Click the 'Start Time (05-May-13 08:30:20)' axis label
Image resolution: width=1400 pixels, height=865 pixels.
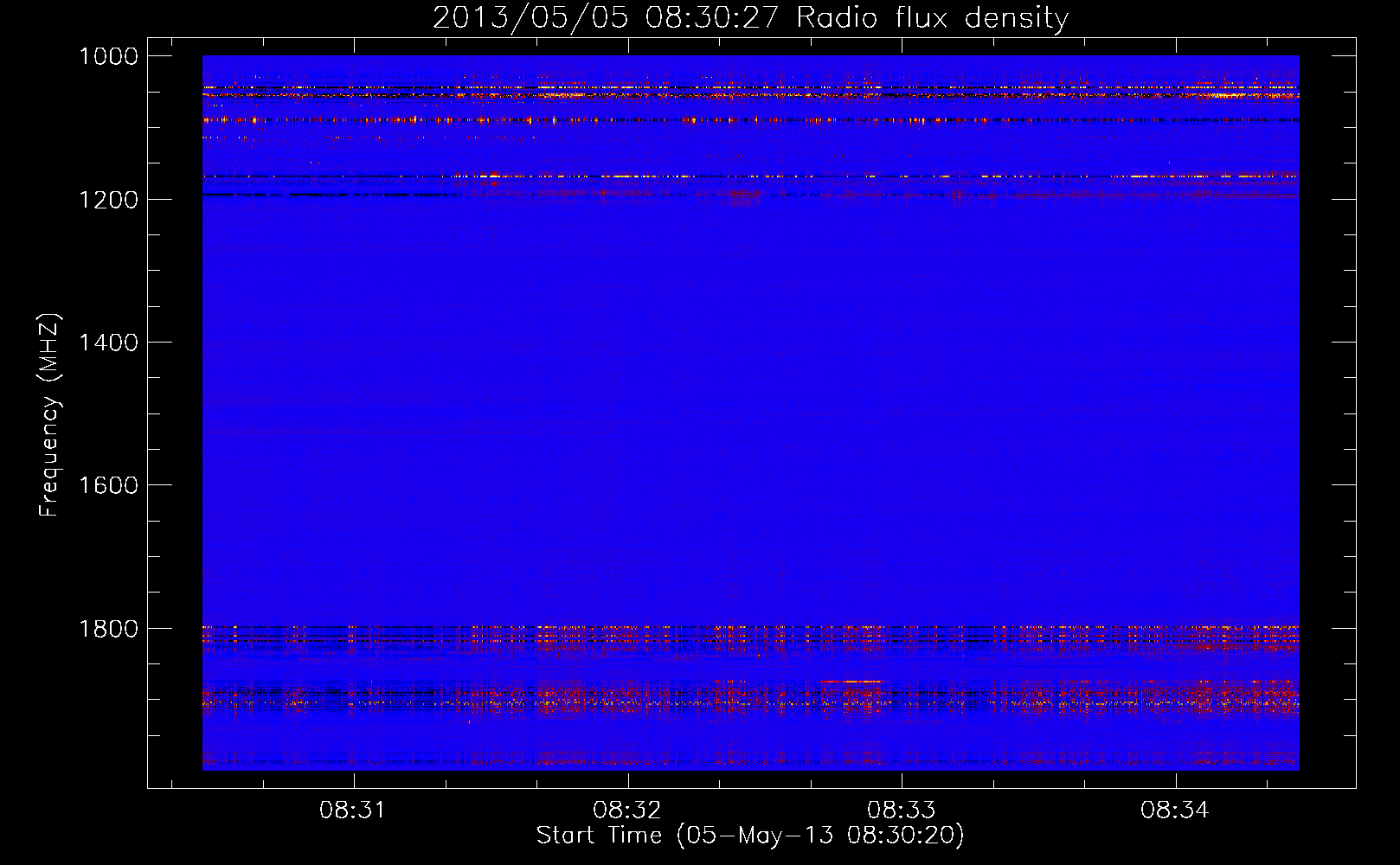[x=750, y=836]
